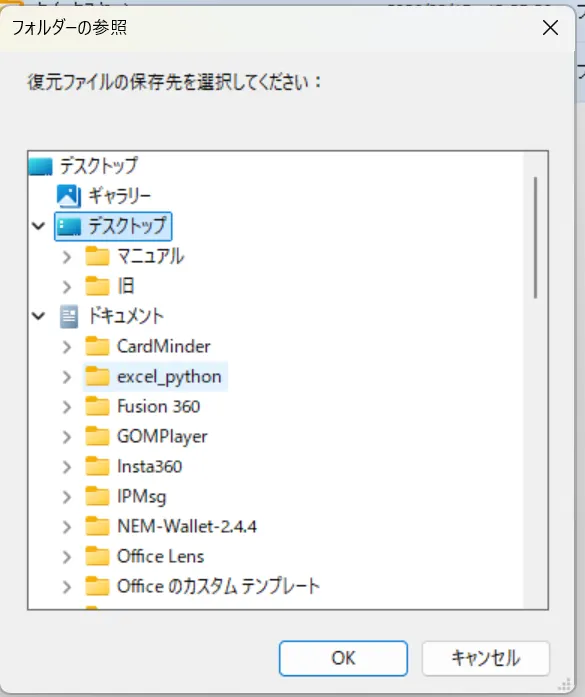The width and height of the screenshot is (585, 697).
Task: Click the Insta360 folder icon
Action: [97, 466]
